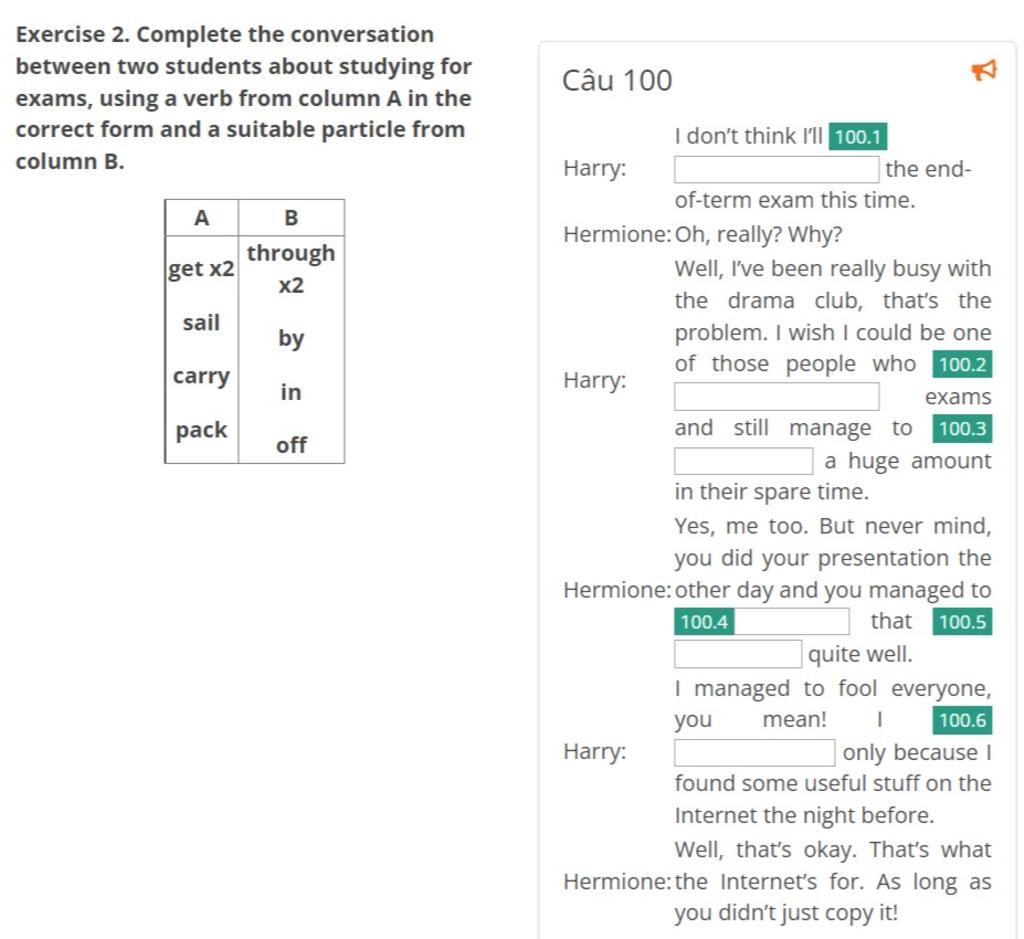Screen dimensions: 1024x939
Task: Click the 100.6 input before 'only because I'
Action: click(755, 752)
